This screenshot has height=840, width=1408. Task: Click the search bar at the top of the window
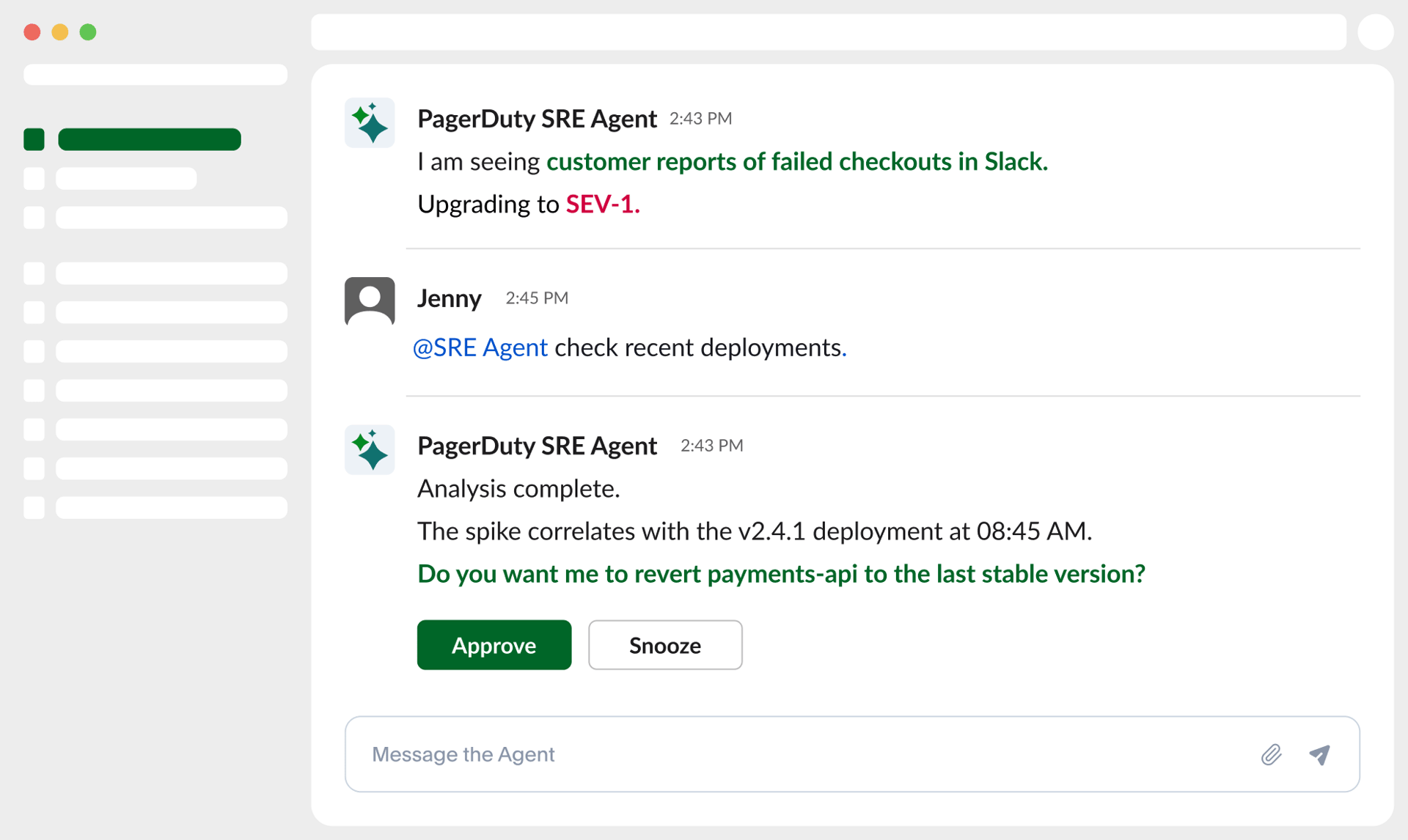(x=829, y=32)
